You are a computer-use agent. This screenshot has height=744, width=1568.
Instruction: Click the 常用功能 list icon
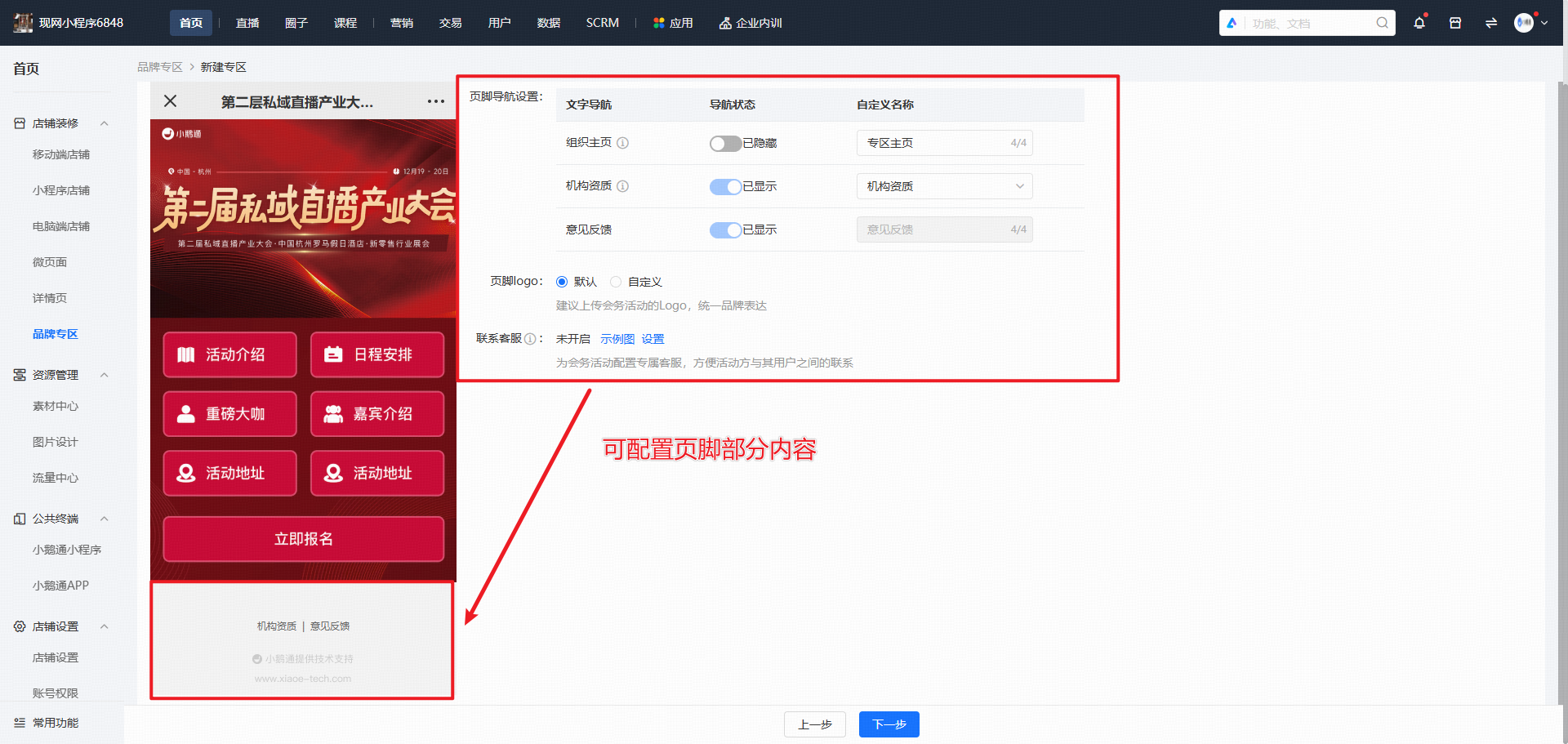[x=20, y=723]
